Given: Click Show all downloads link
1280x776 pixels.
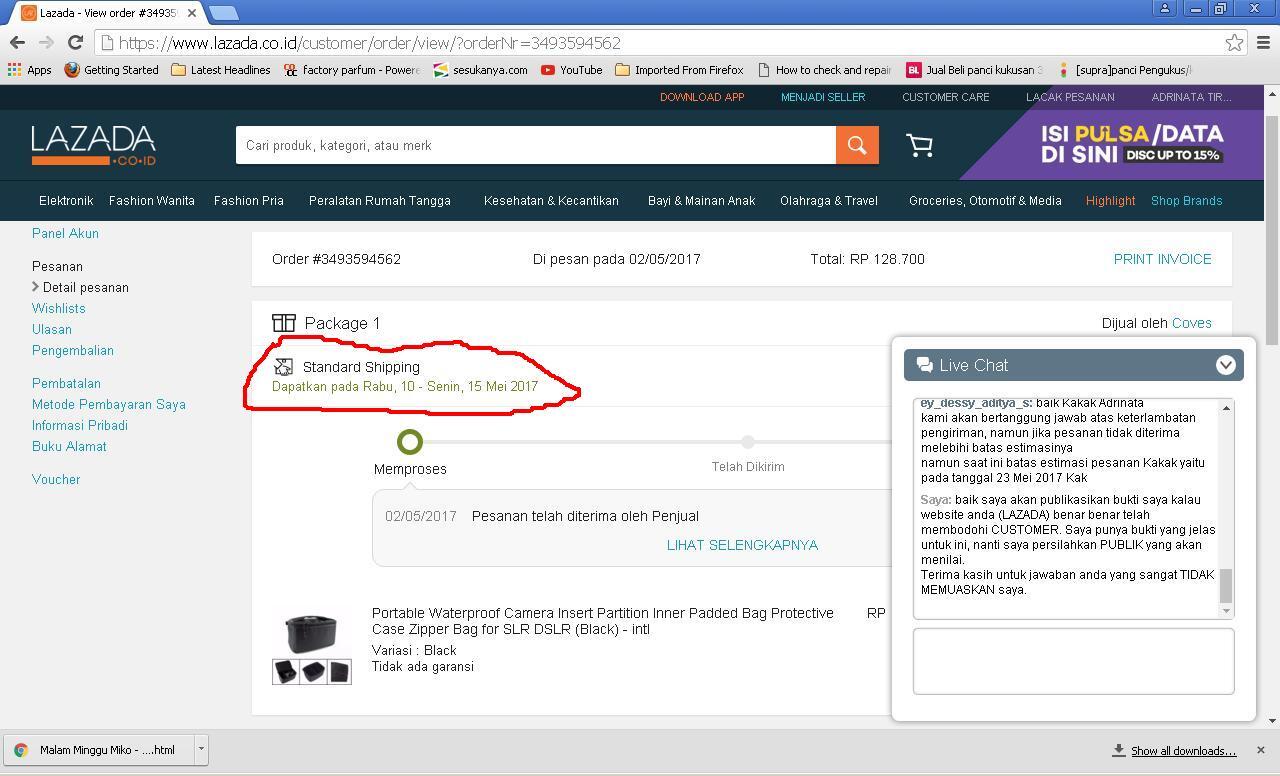Looking at the screenshot, I should 1183,751.
